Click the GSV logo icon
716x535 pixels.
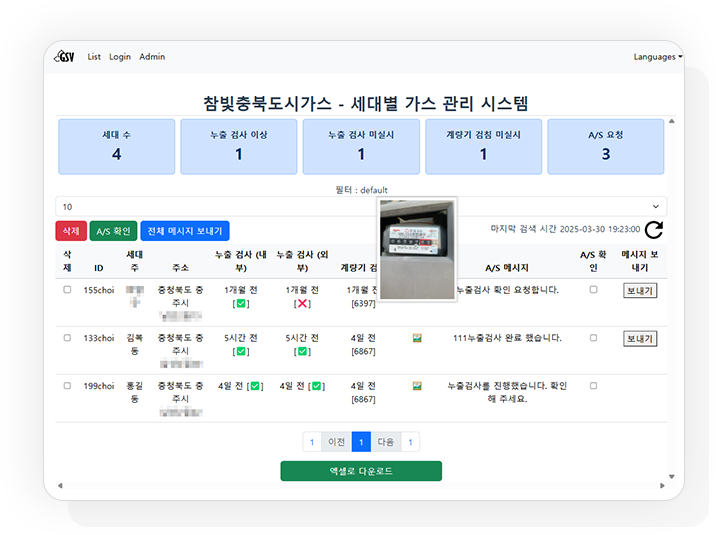click(67, 57)
